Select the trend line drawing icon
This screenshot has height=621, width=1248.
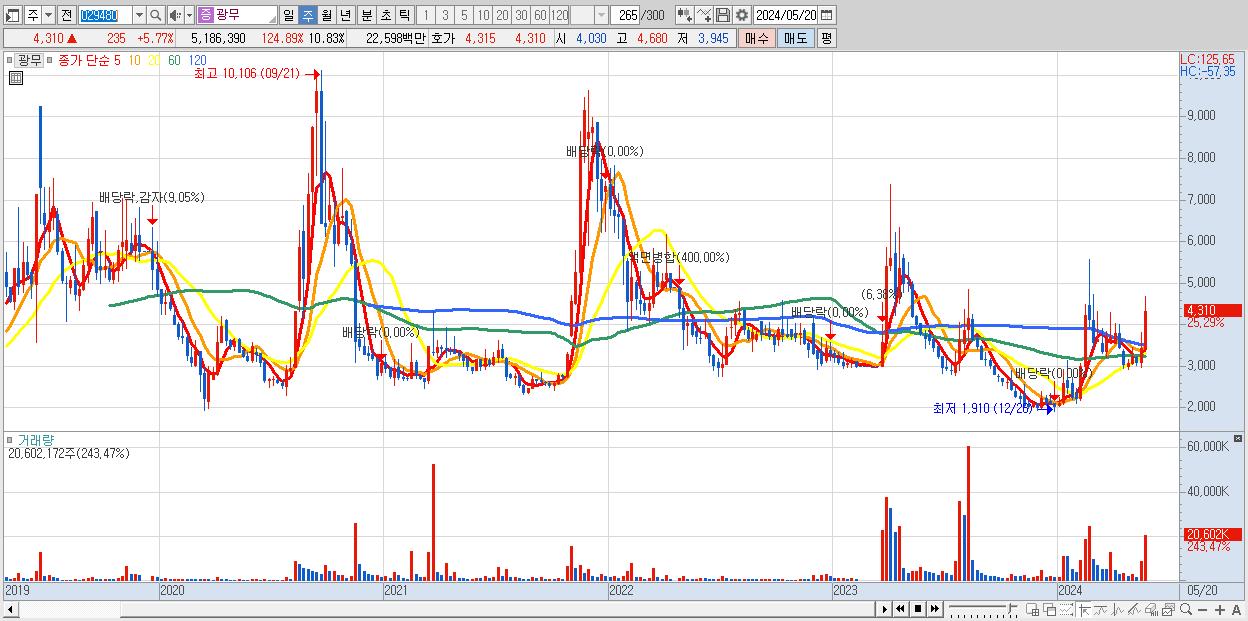pos(1101,609)
